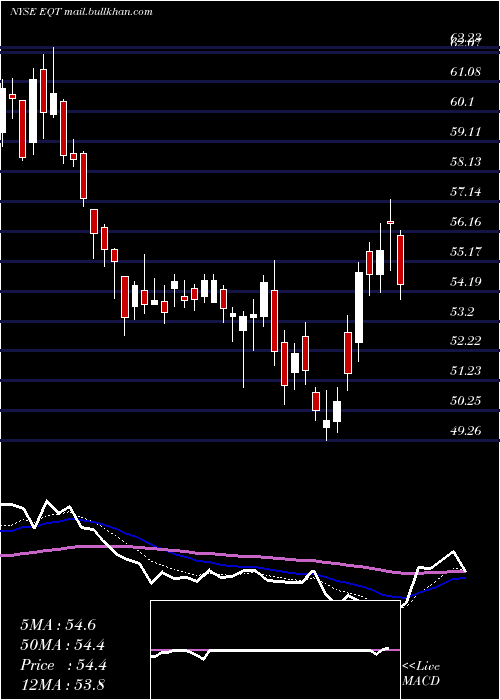Select the 50.25 price axis label
The image size is (500, 700).
466,400
